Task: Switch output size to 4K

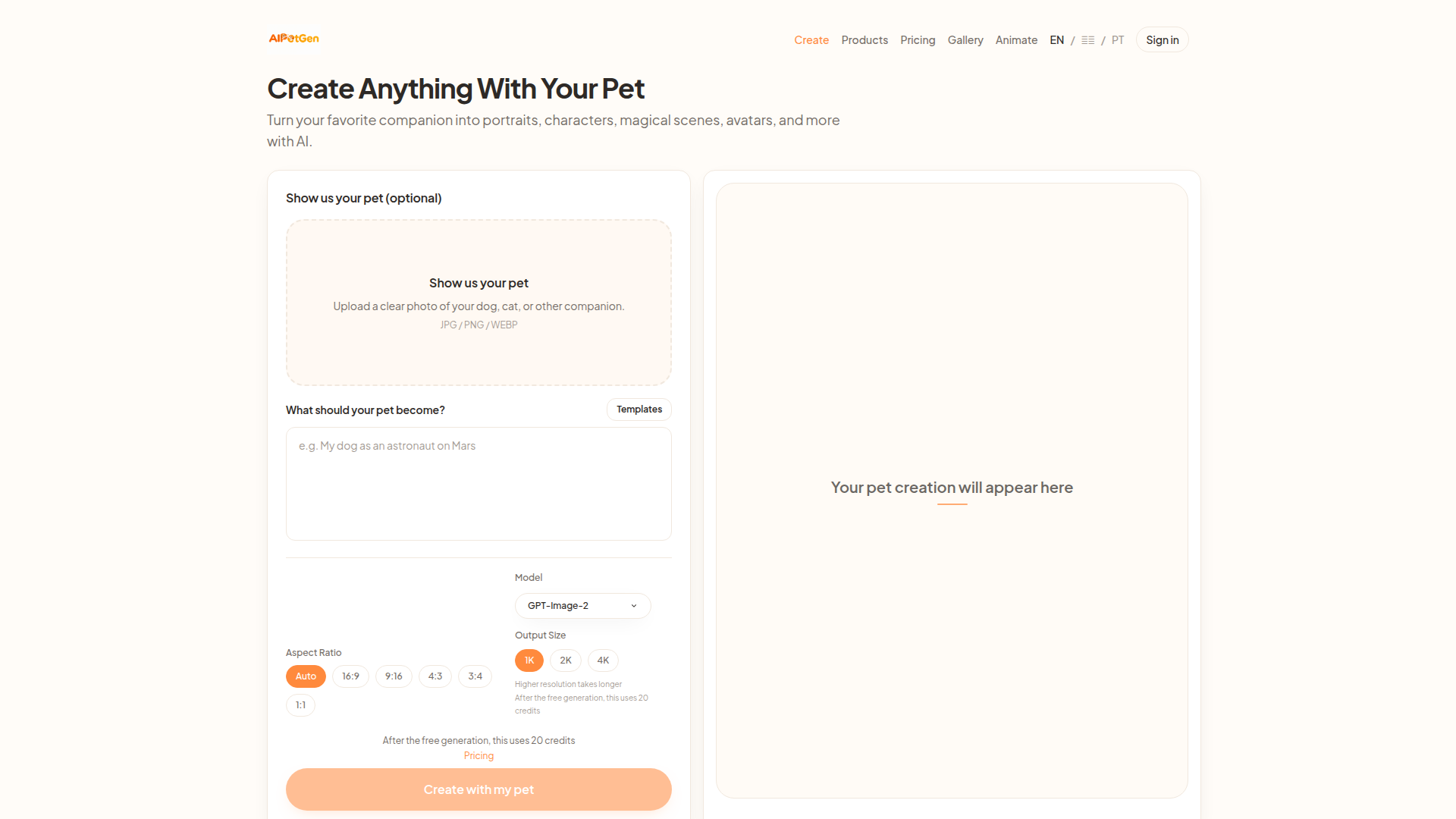Action: tap(603, 661)
